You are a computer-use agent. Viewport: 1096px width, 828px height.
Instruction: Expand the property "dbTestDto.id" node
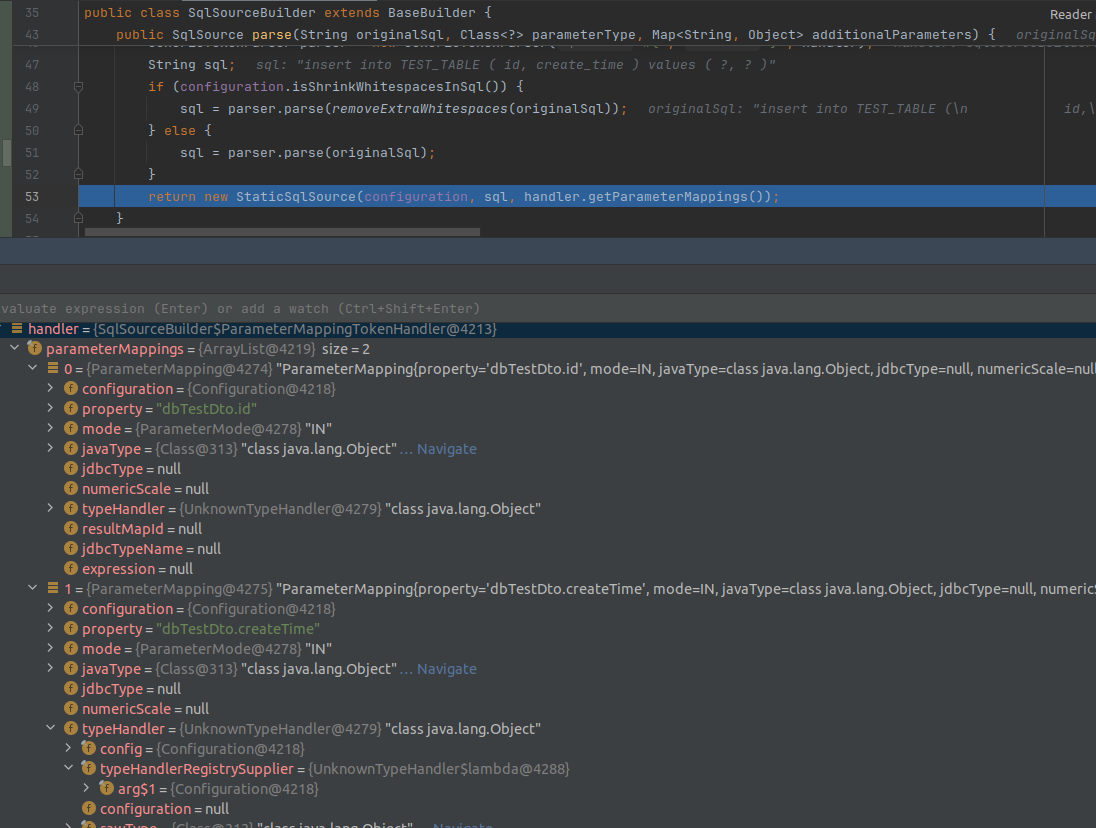point(50,408)
